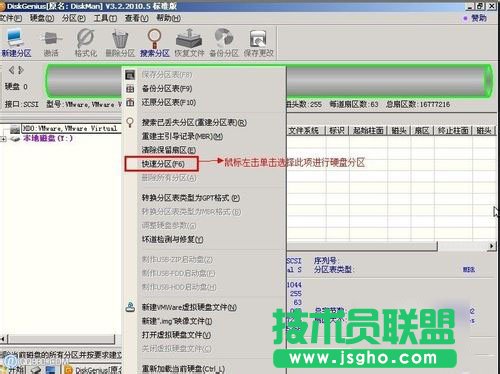
Task: Go to next disk with right arrow
Action: [21, 70]
